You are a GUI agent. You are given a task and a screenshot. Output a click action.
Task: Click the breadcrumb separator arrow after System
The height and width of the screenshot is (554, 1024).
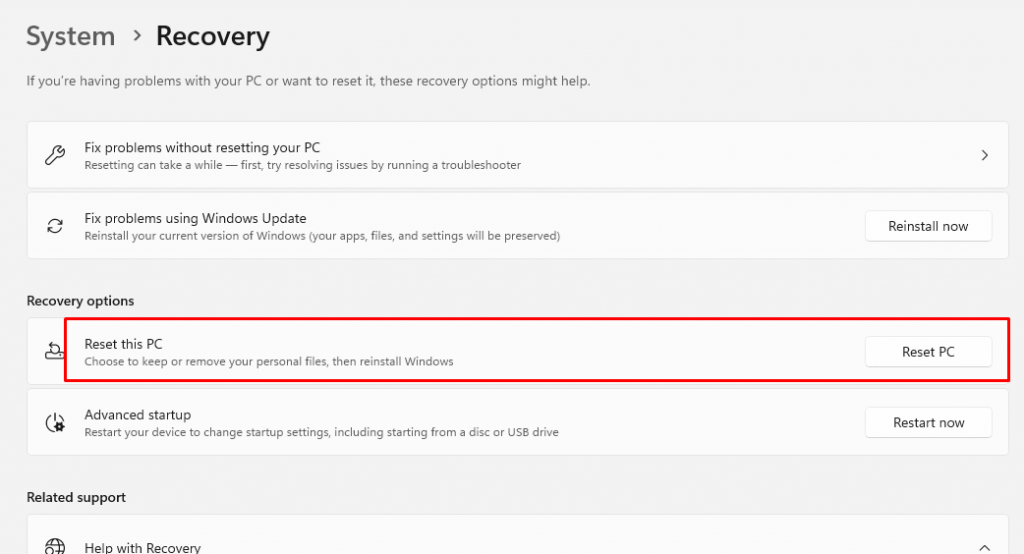coord(137,35)
